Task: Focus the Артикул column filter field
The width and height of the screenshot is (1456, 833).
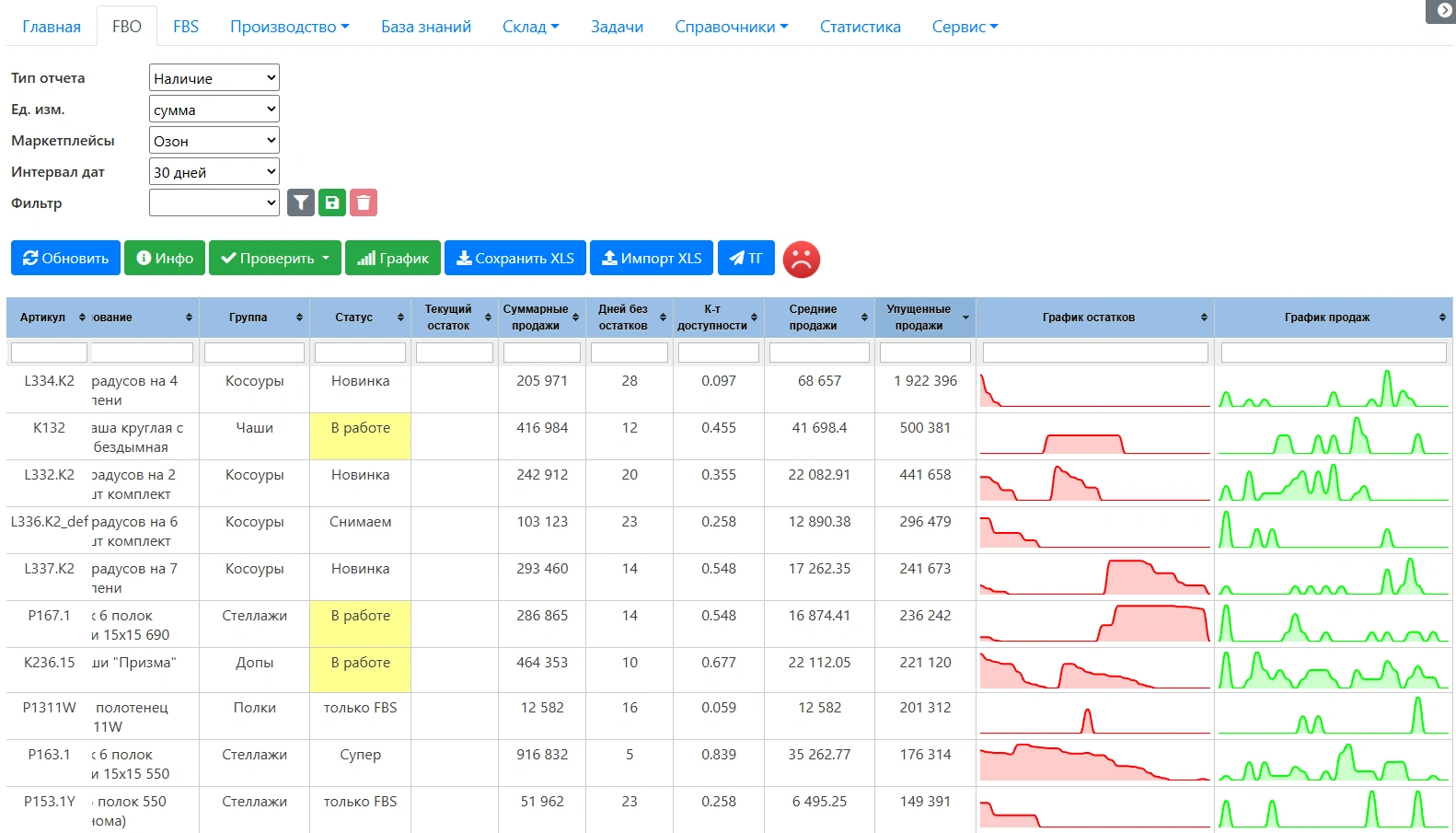Action: [x=49, y=353]
